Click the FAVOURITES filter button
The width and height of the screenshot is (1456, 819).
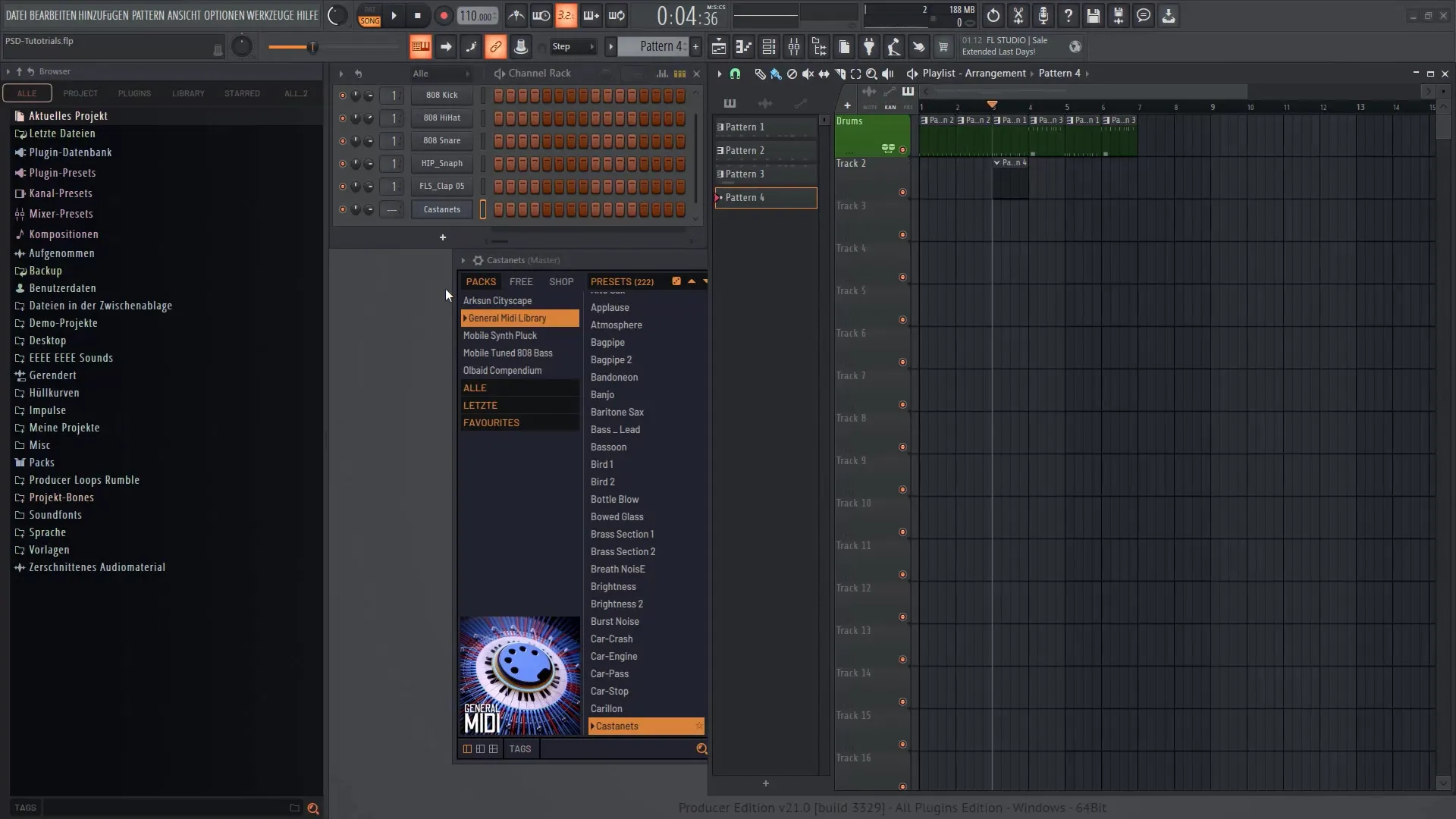coord(491,422)
